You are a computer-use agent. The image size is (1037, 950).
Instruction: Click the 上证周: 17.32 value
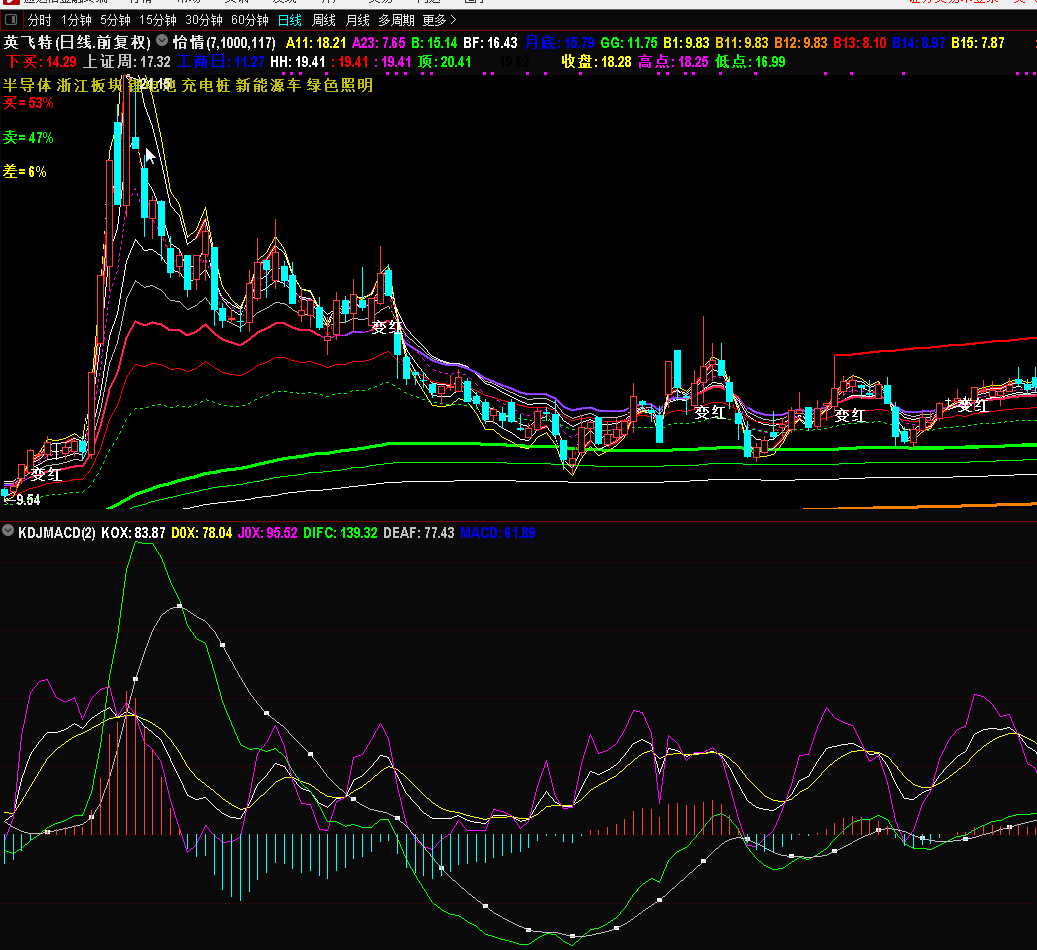126,62
